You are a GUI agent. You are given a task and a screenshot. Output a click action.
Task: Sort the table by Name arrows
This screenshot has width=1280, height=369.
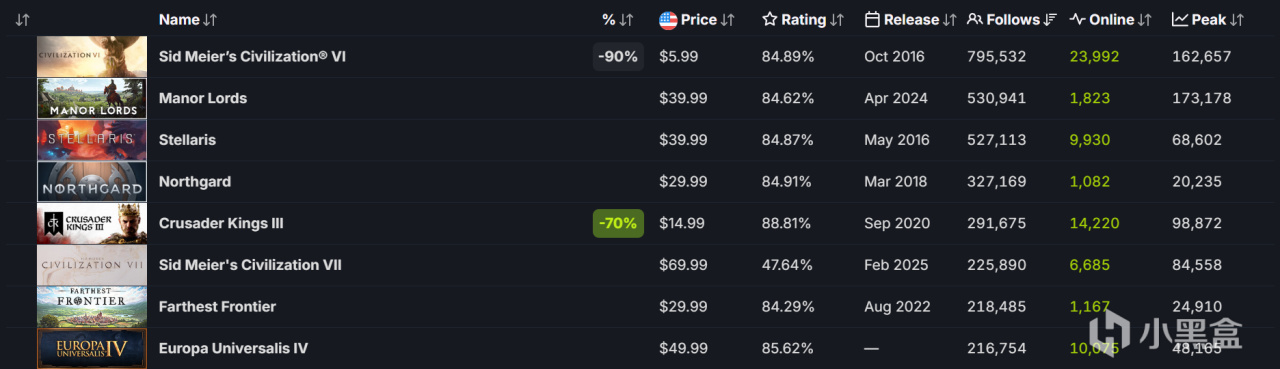[x=210, y=20]
